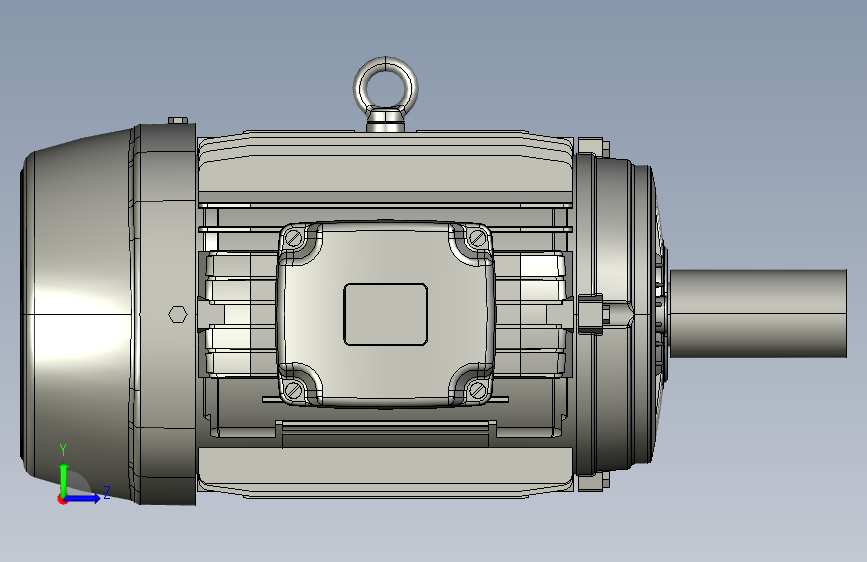
Task: Select the top-right screw of terminal box
Action: [477, 239]
